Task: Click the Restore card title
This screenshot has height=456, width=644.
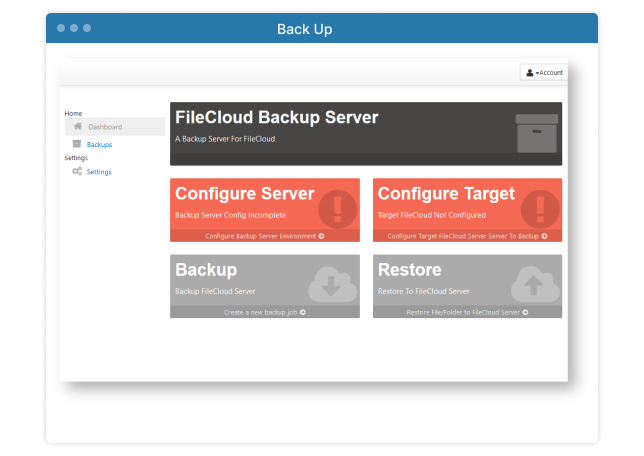Action: [x=409, y=270]
